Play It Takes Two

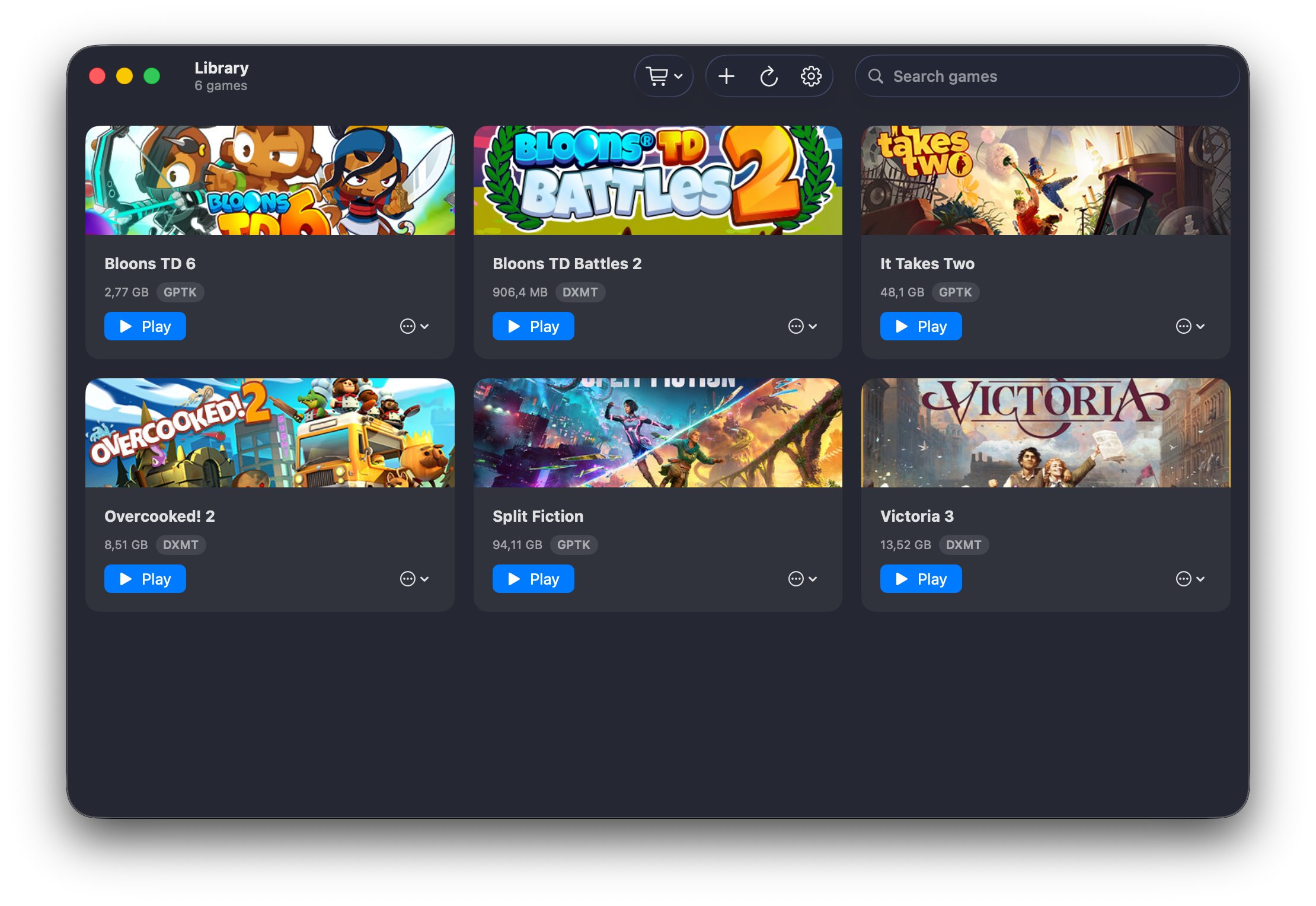pyautogui.click(x=921, y=326)
